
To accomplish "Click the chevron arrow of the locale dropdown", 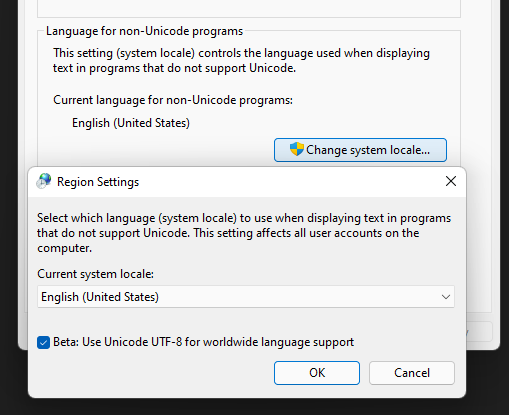I will click(446, 297).
